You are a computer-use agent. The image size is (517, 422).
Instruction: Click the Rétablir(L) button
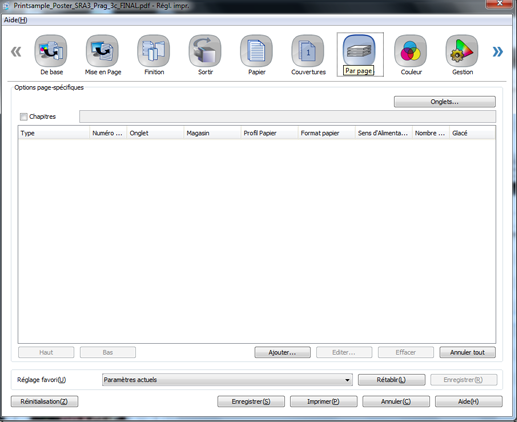pyautogui.click(x=392, y=380)
